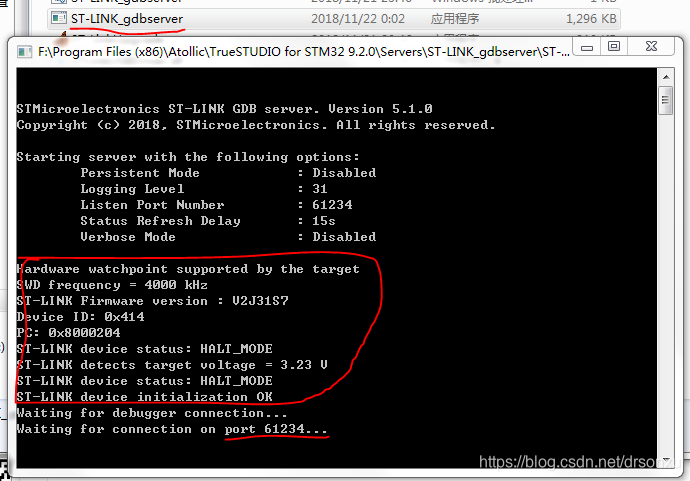Screen dimensions: 690x481
Task: Click the file date 2018/11/22 0:02
Action: (x=357, y=19)
